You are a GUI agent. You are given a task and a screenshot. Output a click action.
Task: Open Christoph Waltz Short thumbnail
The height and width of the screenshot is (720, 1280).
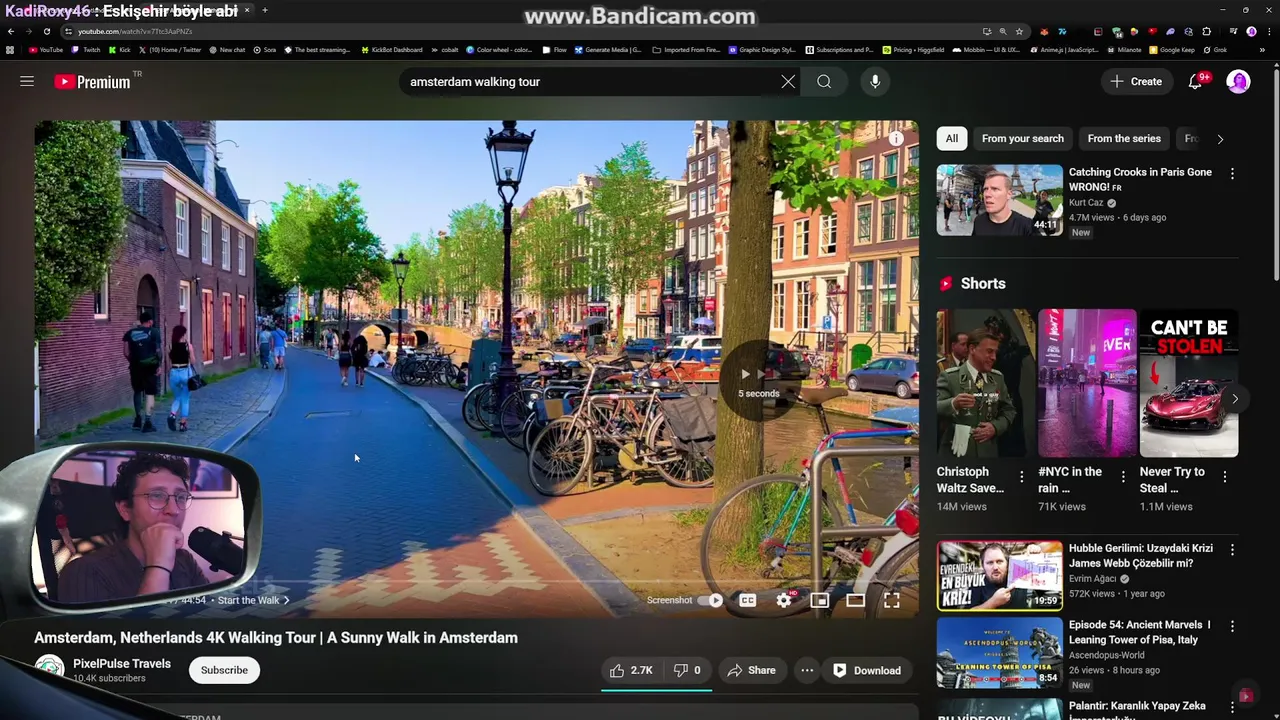click(x=986, y=383)
